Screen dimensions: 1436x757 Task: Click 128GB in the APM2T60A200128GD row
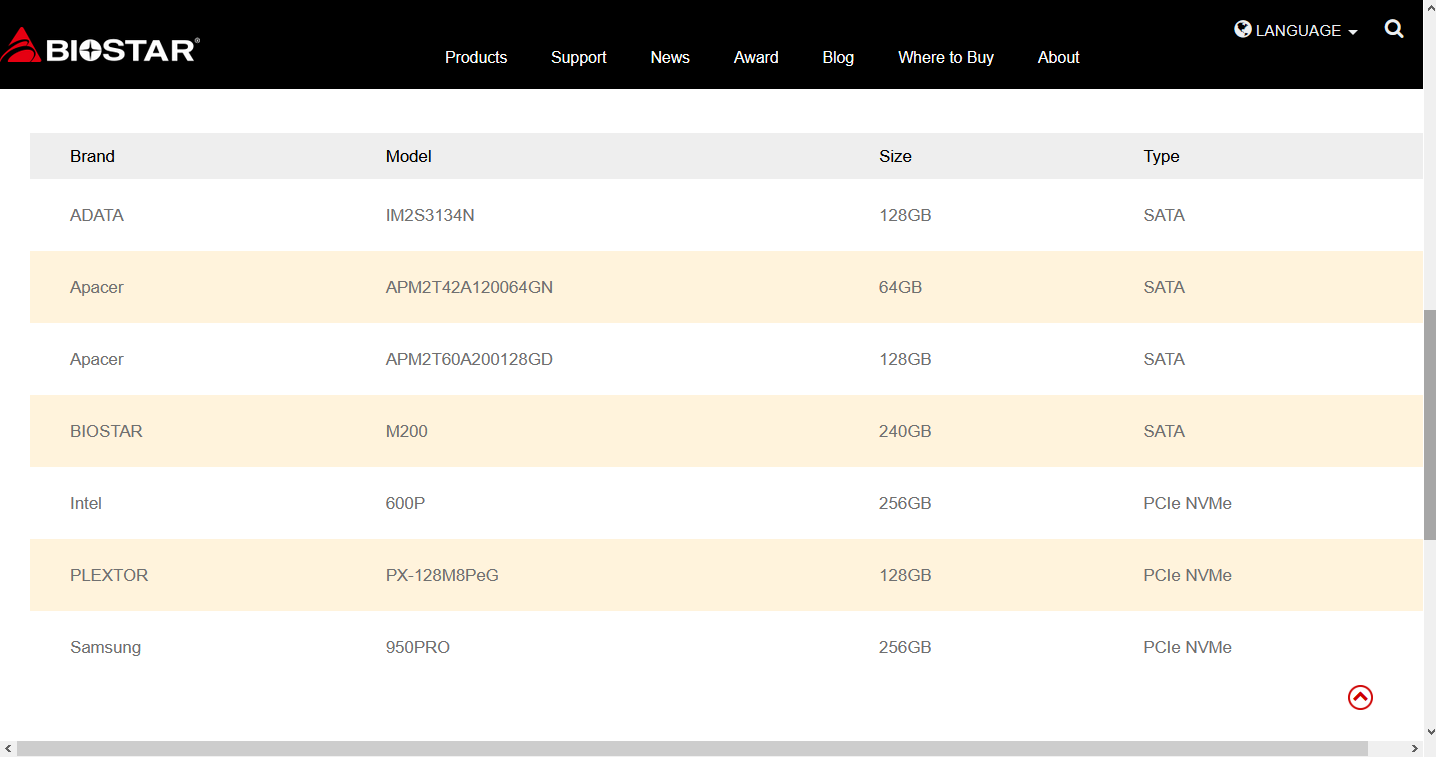[905, 359]
